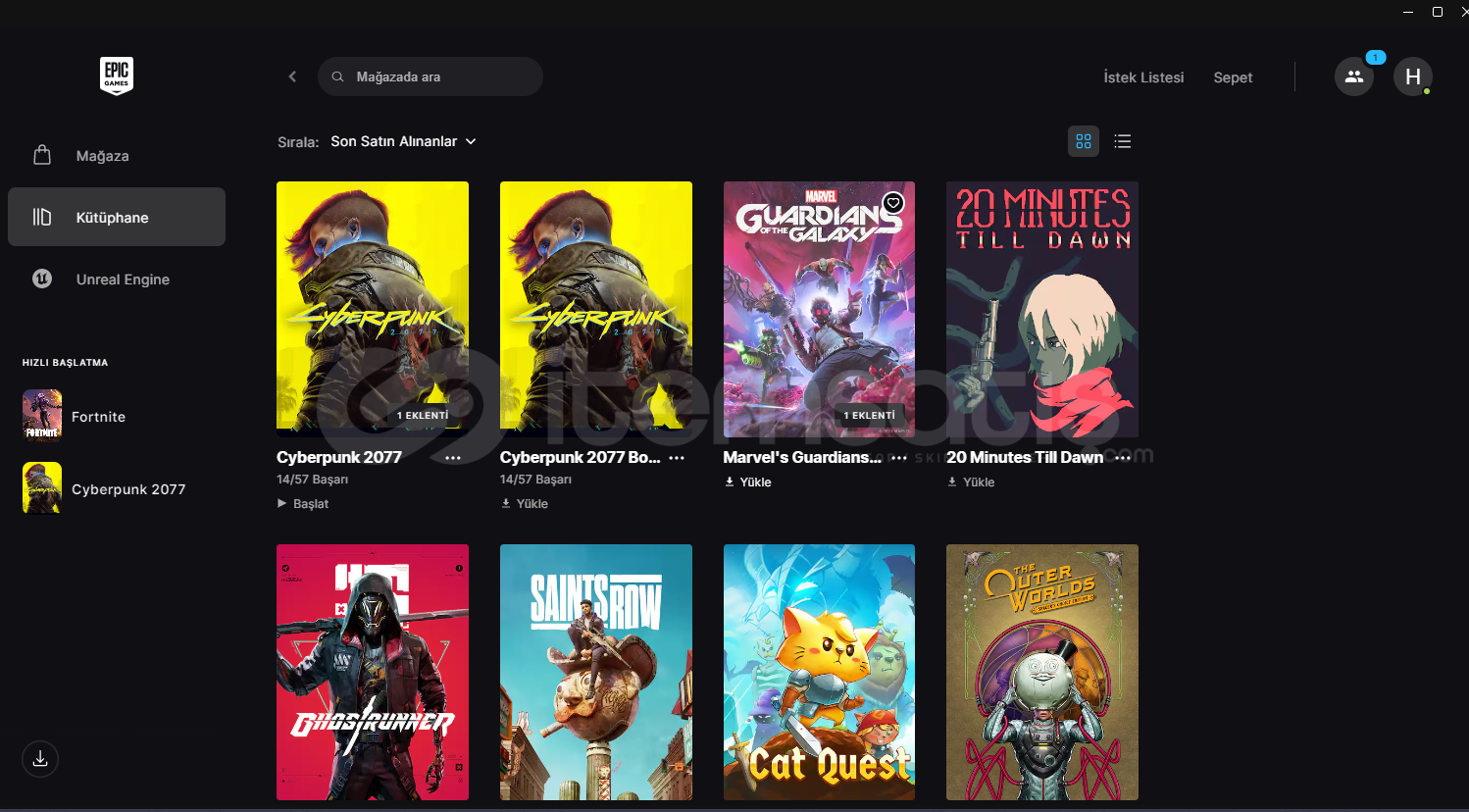
Task: Click the Epic Games logo
Action: (x=117, y=76)
